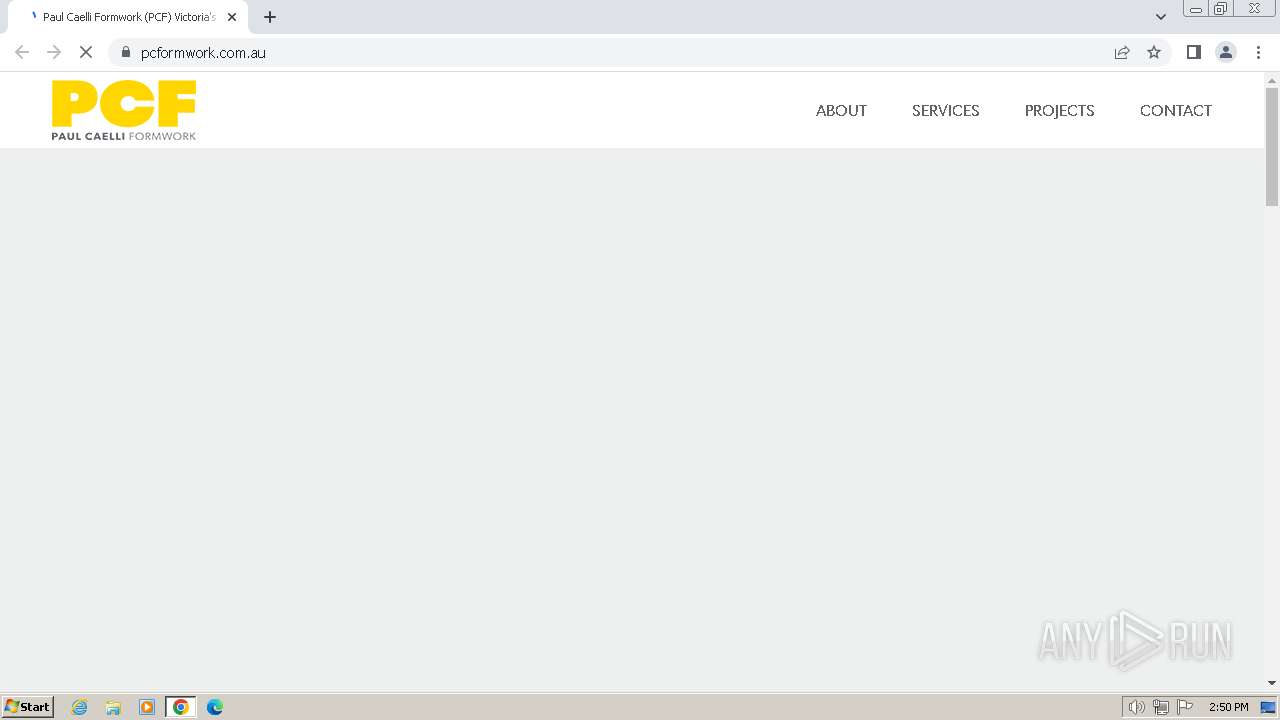
Task: Share this page icon
Action: (x=1122, y=52)
